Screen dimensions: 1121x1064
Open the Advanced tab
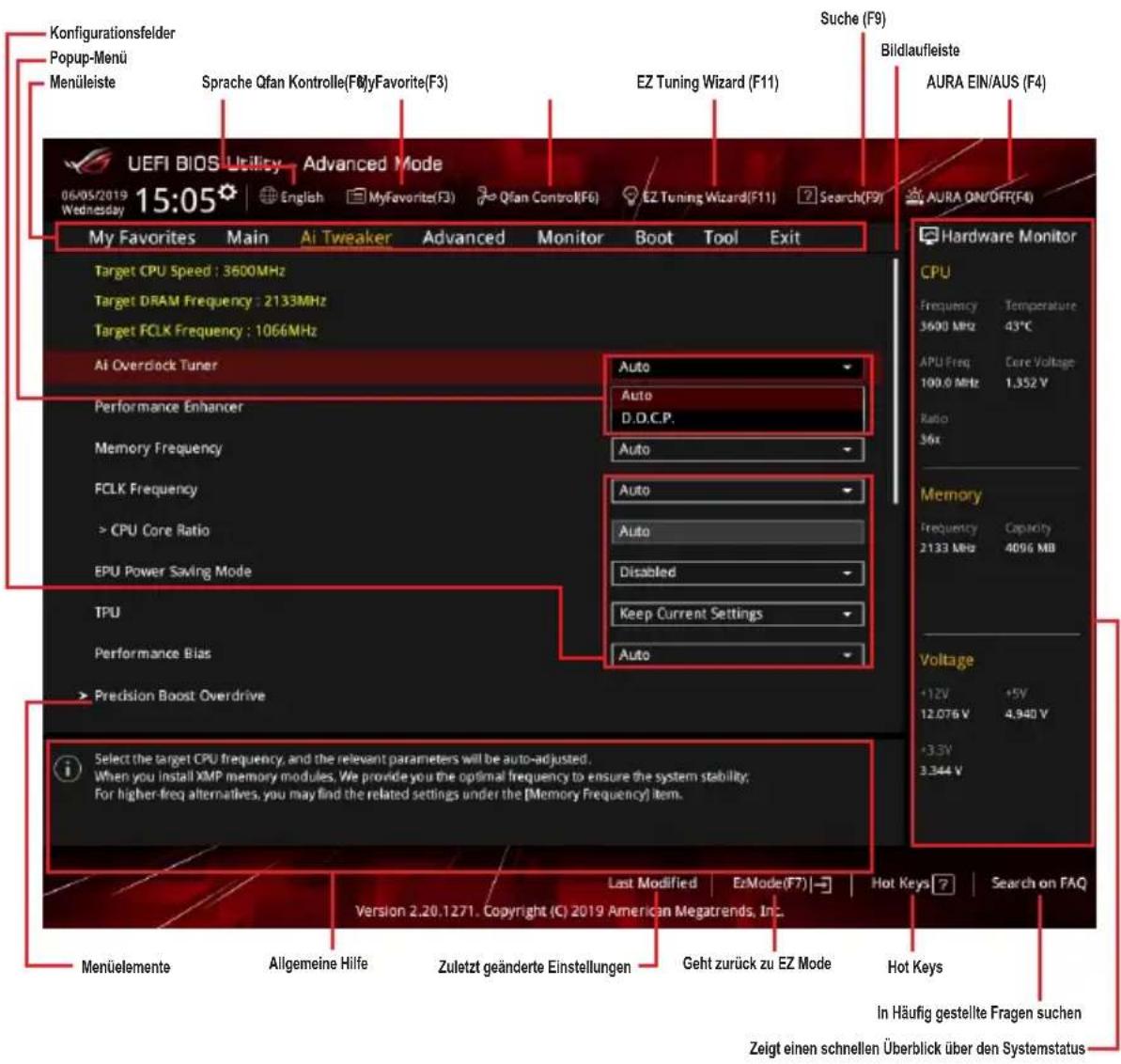coord(463,238)
